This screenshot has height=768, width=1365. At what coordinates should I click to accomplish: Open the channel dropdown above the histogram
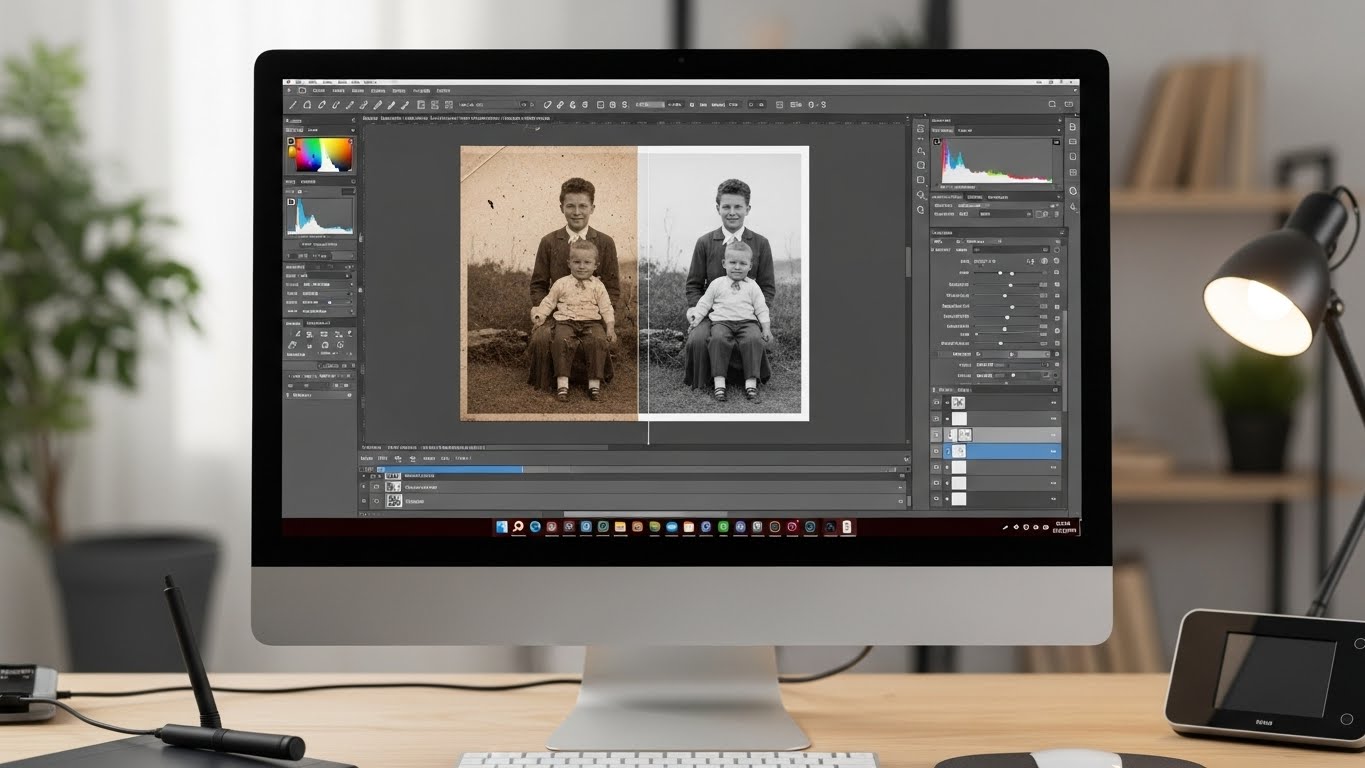[964, 130]
